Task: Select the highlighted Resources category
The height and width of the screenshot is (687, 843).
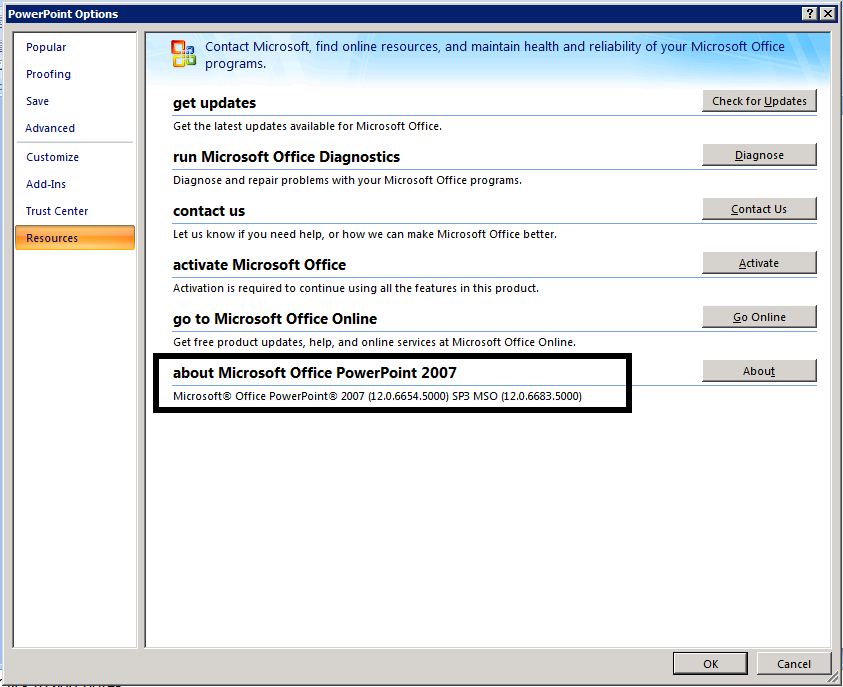Action: pos(75,238)
